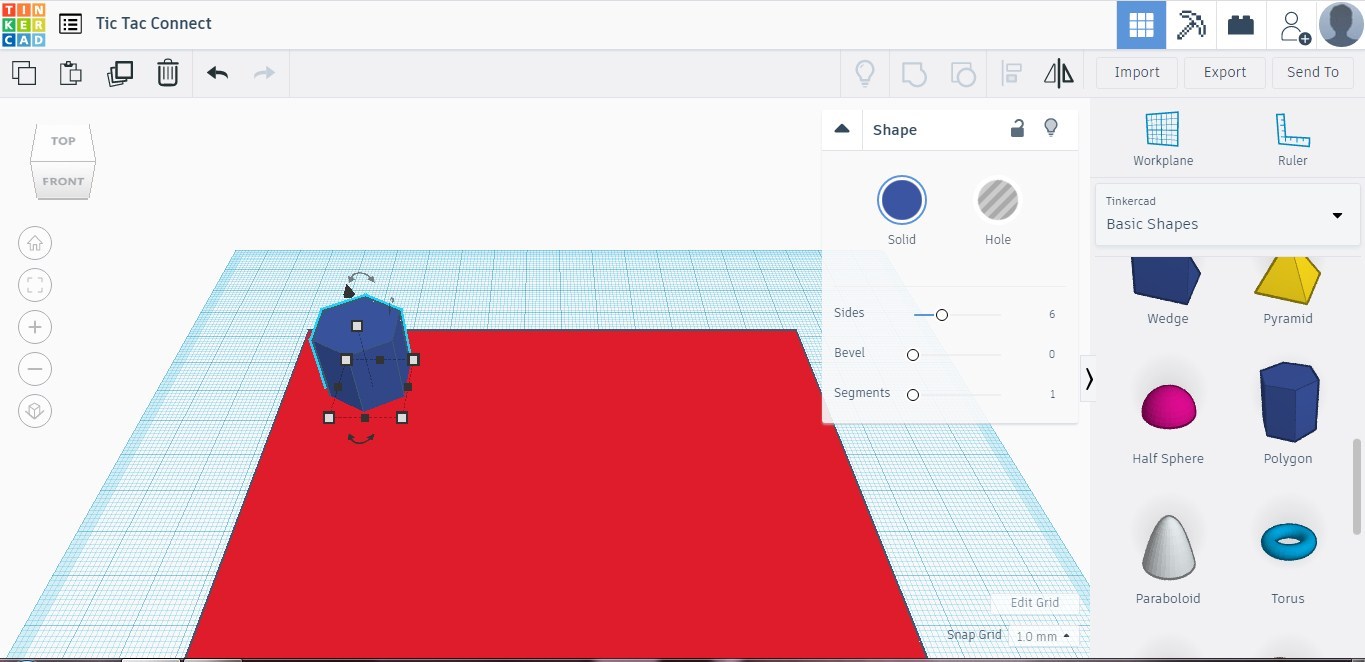Open Edit Grid settings
The image size is (1365, 662).
pyautogui.click(x=1035, y=602)
